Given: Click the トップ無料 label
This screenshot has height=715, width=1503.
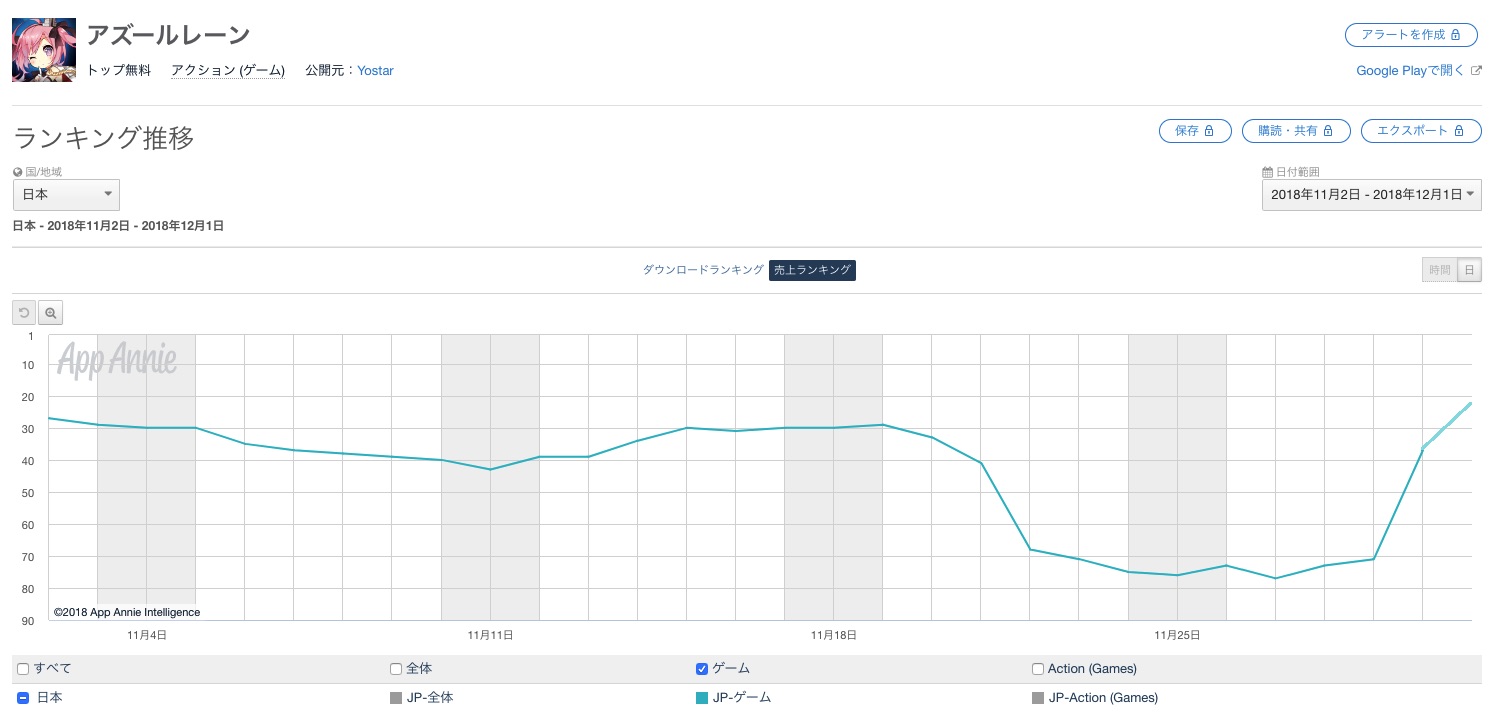Looking at the screenshot, I should pyautogui.click(x=119, y=71).
